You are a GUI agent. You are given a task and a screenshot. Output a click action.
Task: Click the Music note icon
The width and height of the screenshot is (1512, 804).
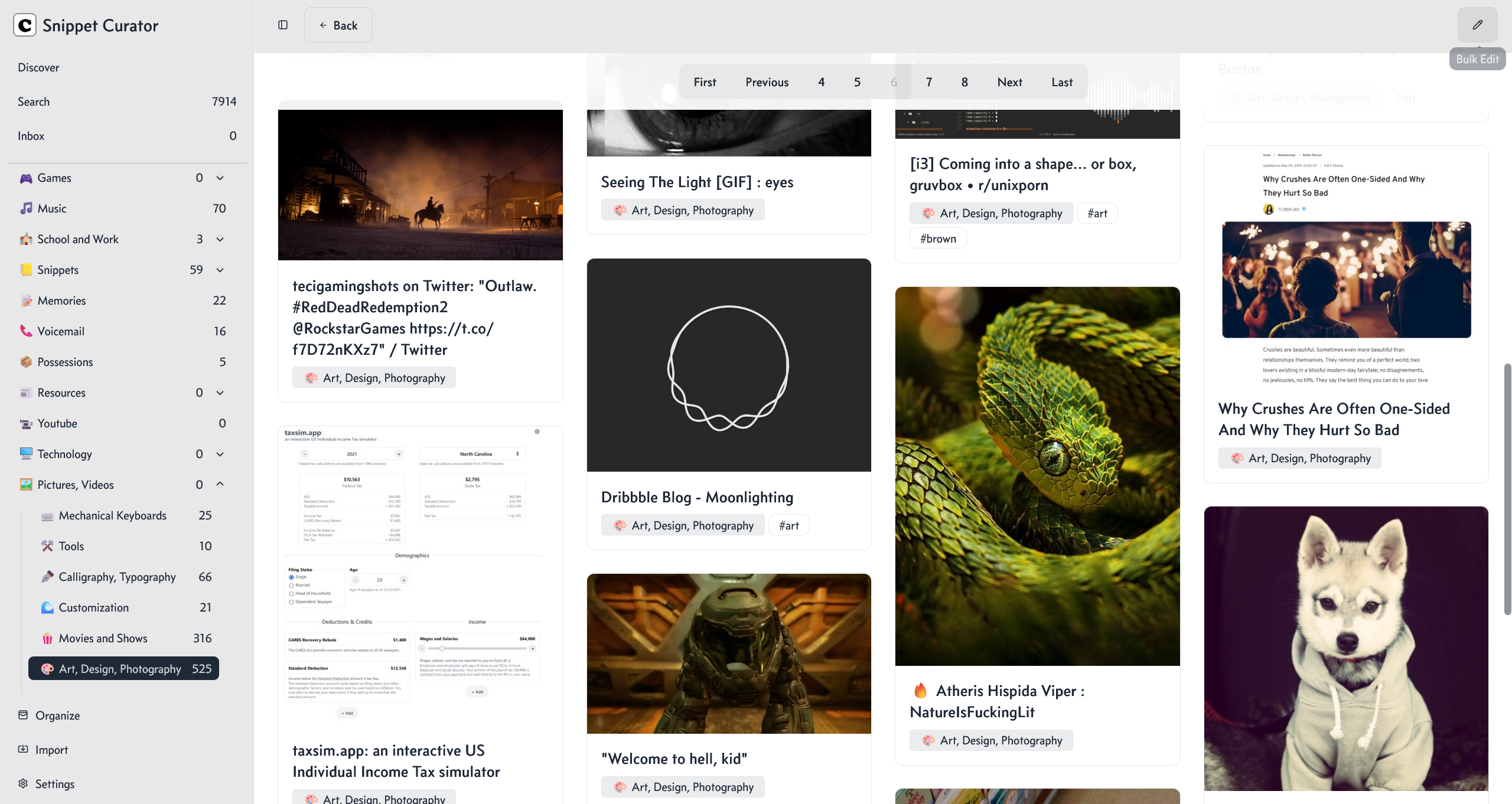point(26,208)
